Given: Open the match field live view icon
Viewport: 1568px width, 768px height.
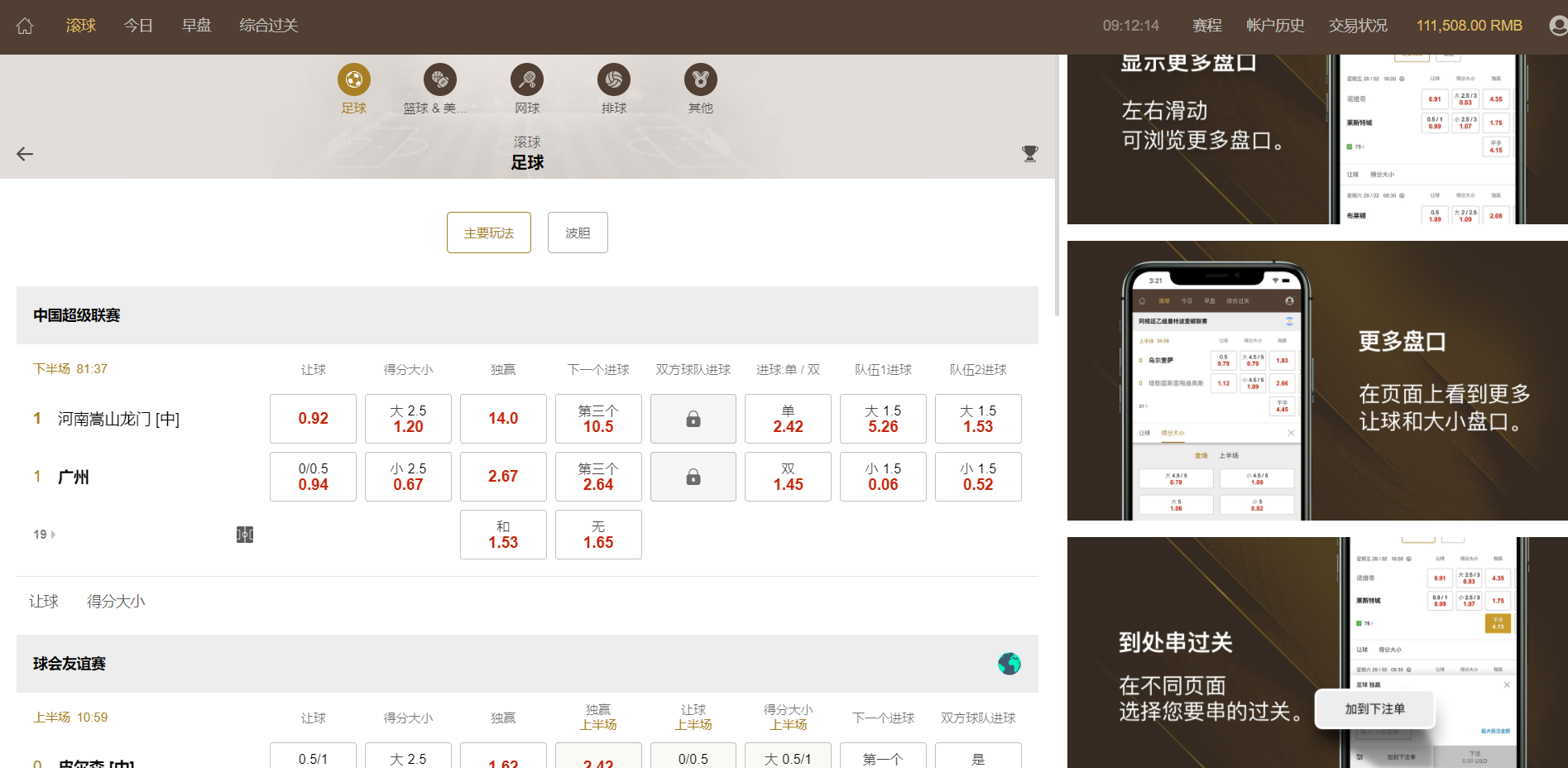Looking at the screenshot, I should [x=245, y=535].
